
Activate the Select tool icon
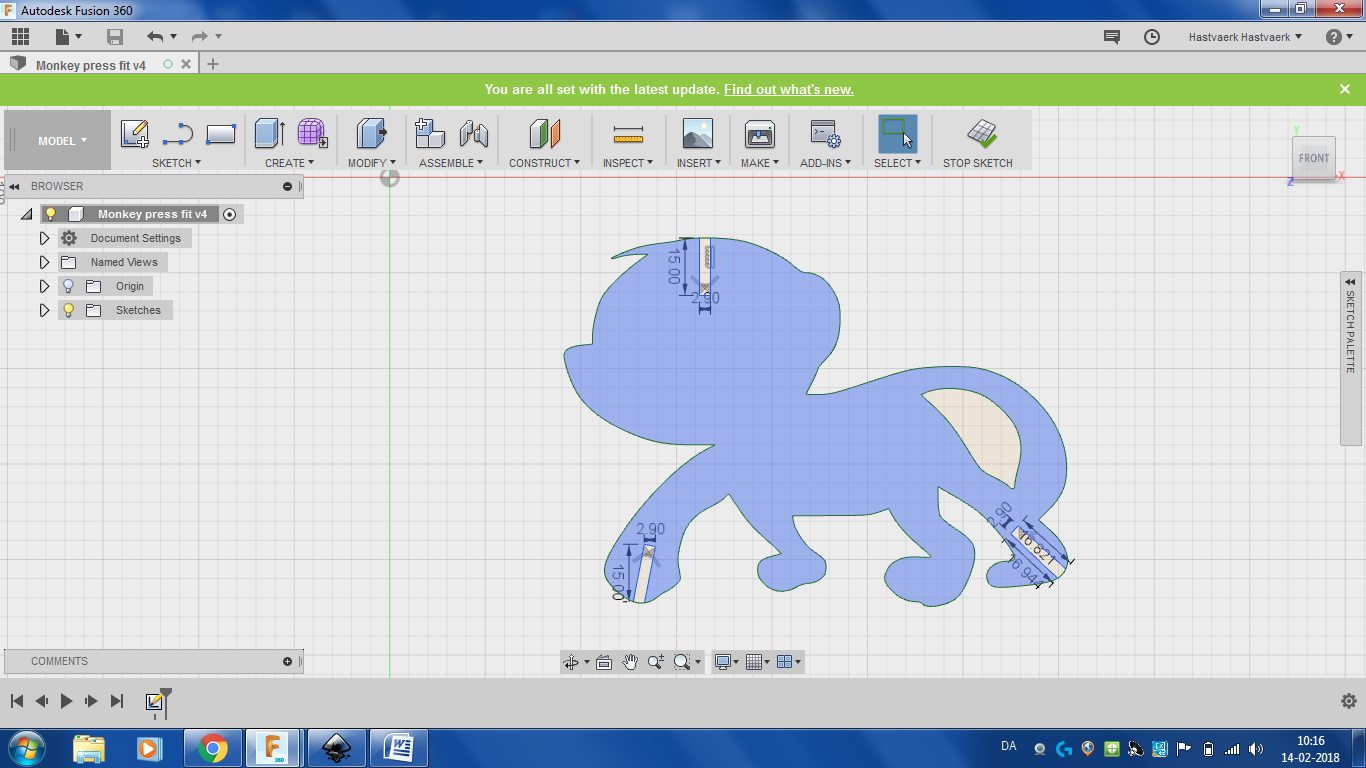[x=897, y=133]
